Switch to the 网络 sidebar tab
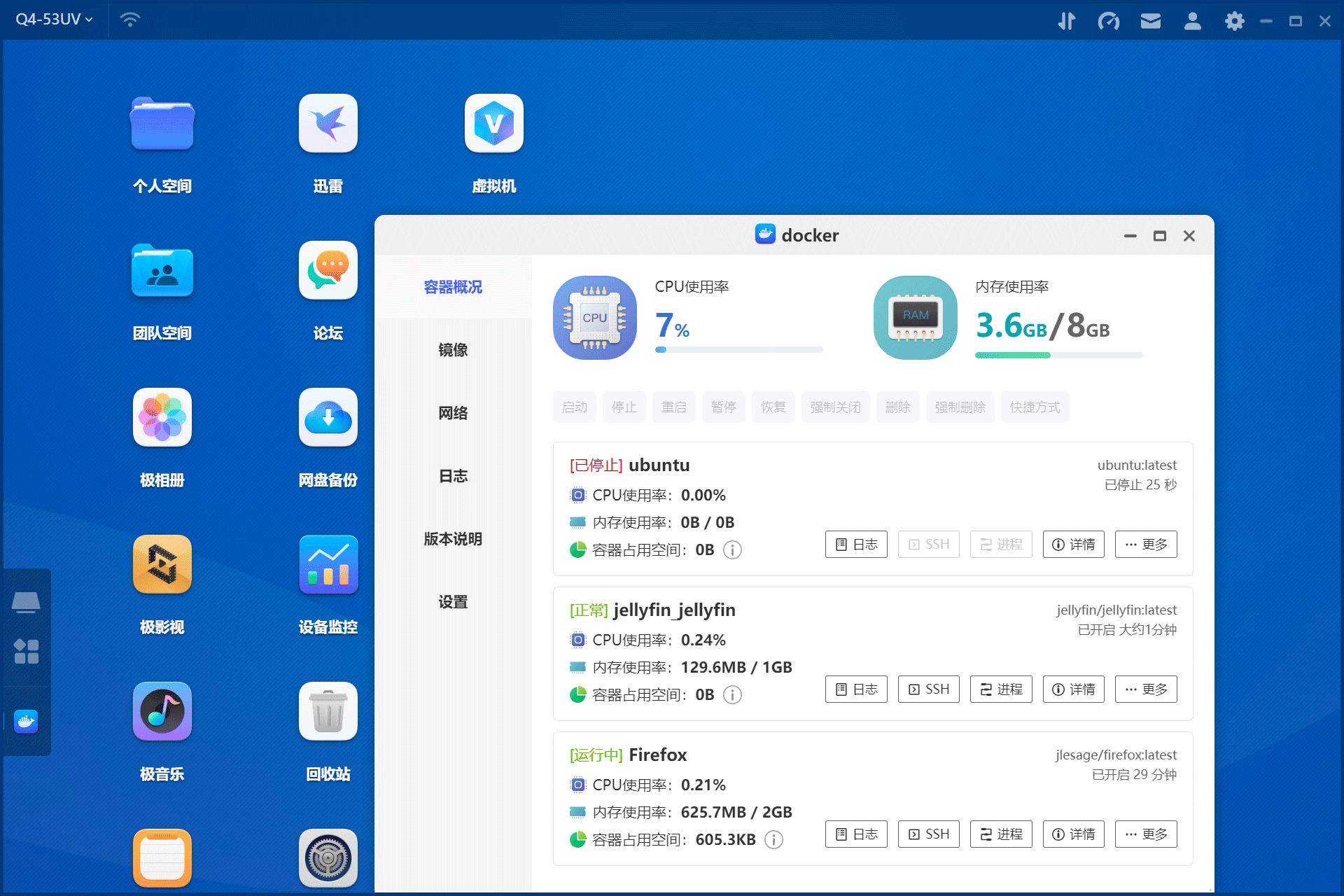Screen dimensions: 1344x896 click(453, 413)
